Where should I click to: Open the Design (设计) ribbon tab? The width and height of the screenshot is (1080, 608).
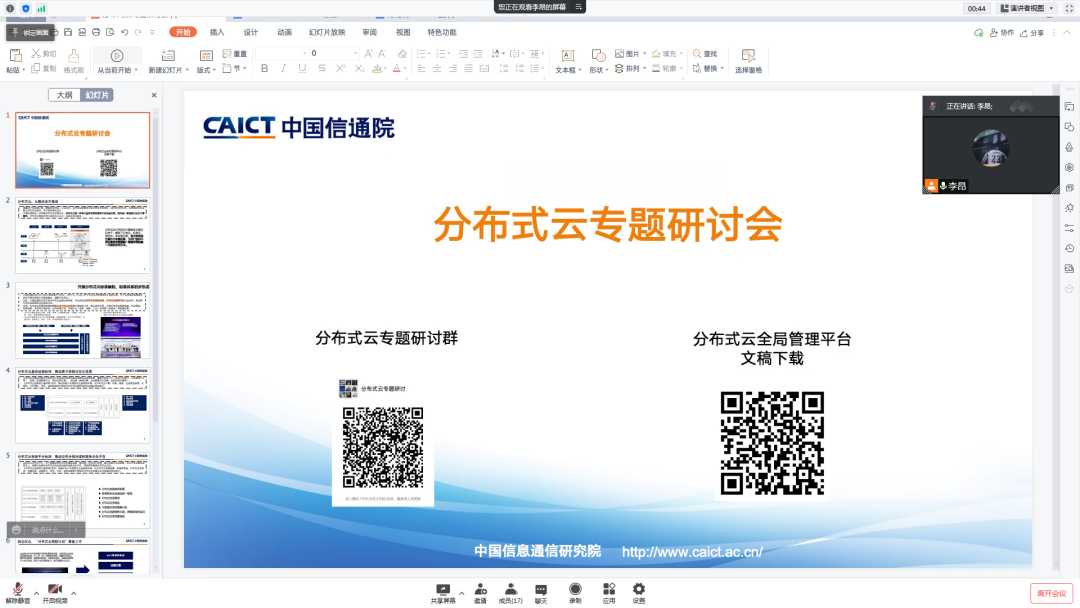[x=251, y=32]
